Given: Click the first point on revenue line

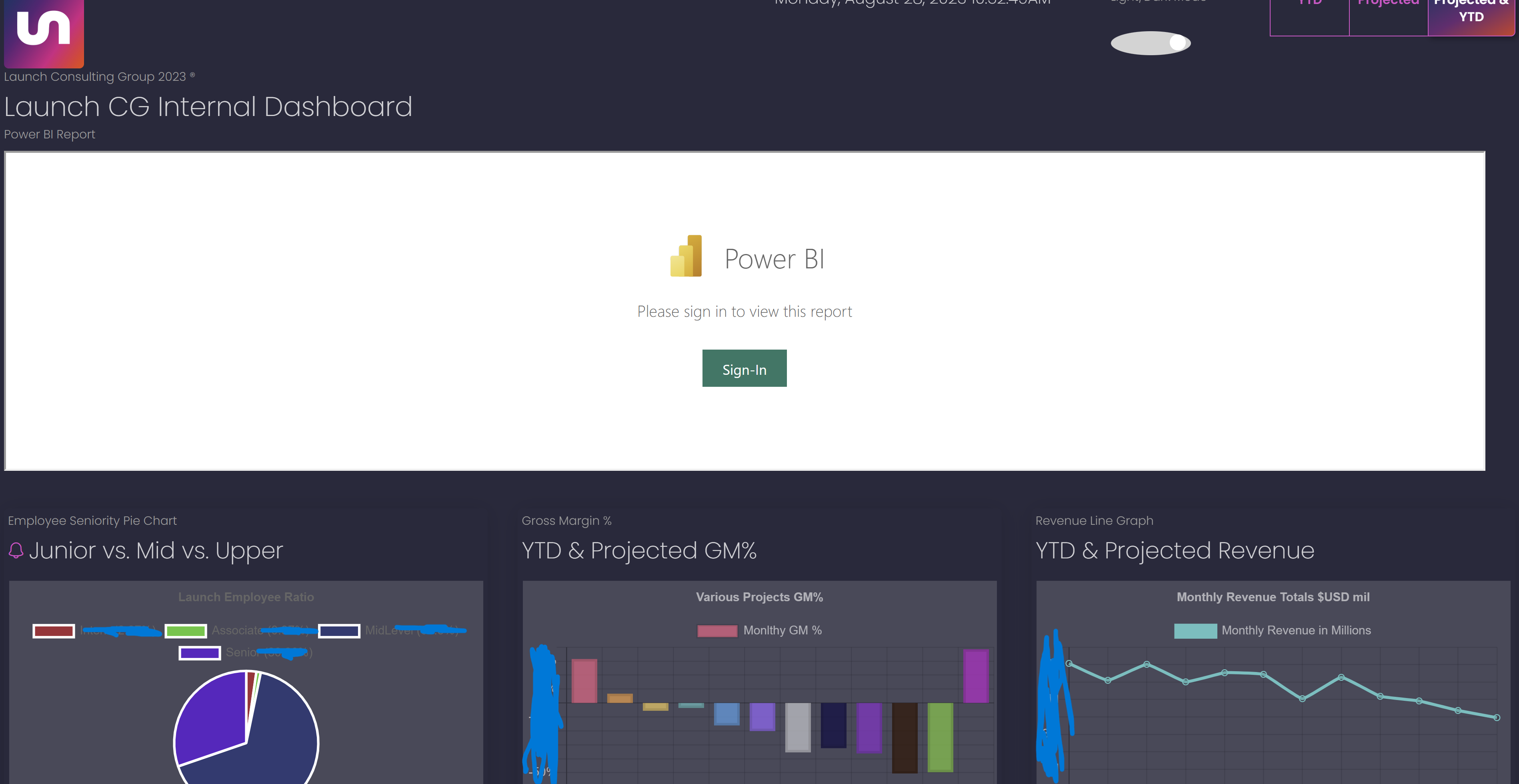Looking at the screenshot, I should 1069,664.
